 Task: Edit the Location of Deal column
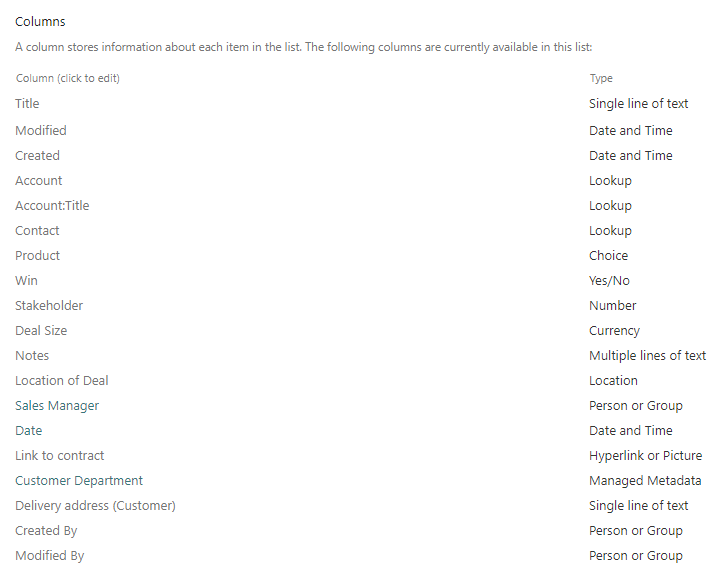62,381
